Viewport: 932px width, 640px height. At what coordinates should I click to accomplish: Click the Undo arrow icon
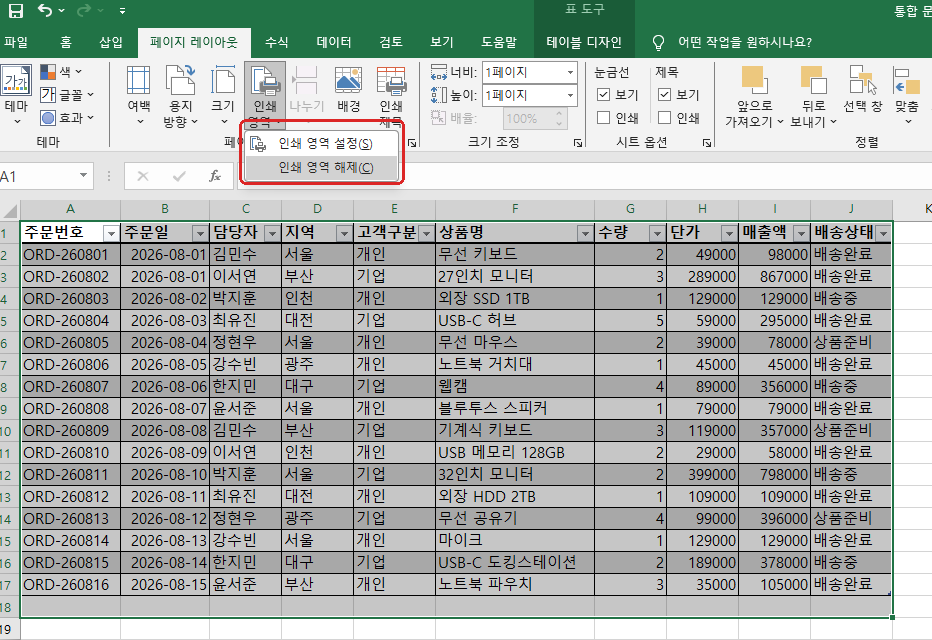pos(45,10)
